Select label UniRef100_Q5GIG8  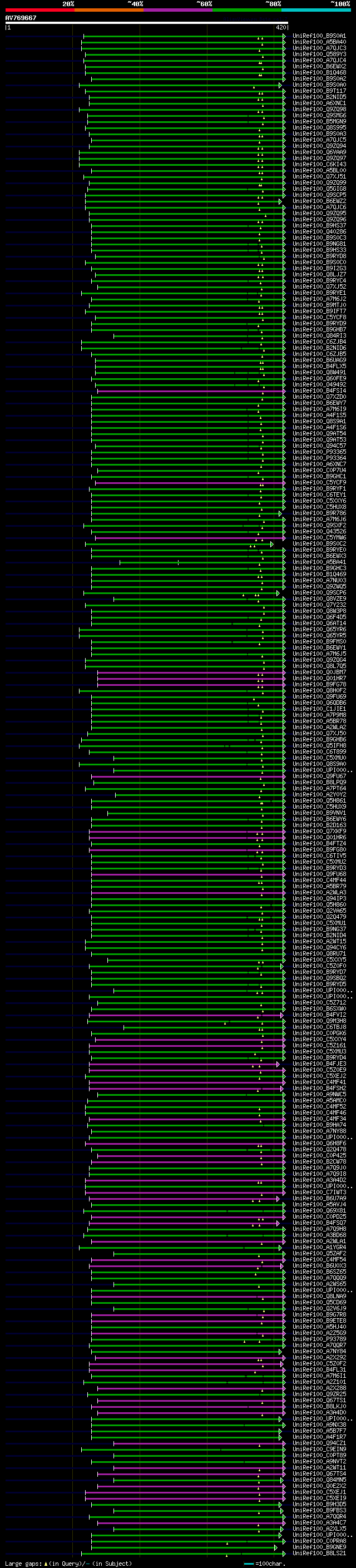pyautogui.click(x=319, y=189)
